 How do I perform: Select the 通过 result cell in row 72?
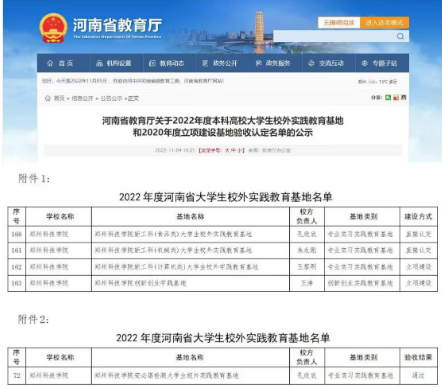(418, 375)
